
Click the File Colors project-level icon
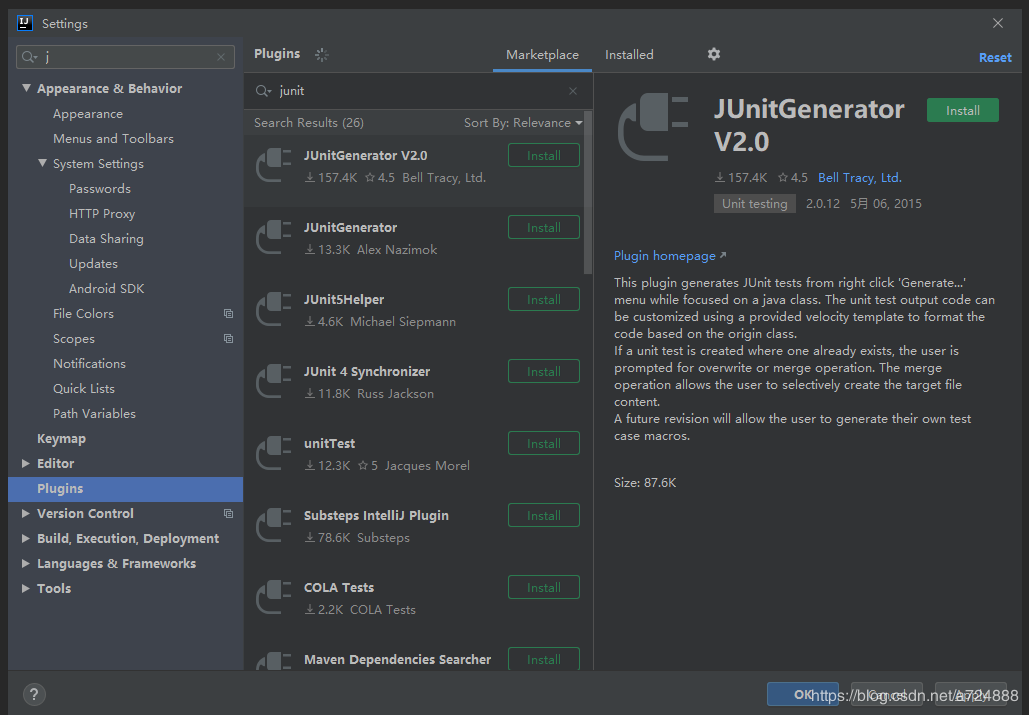(228, 314)
